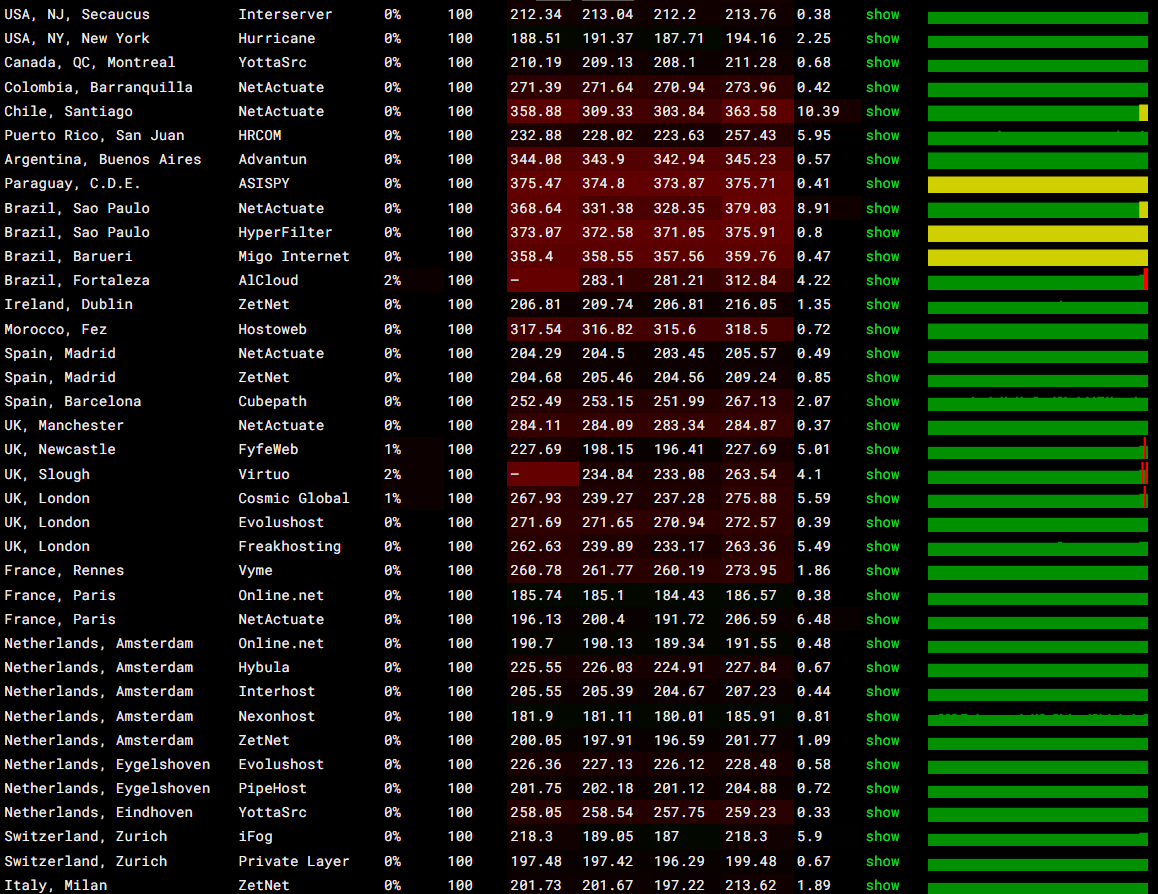The image size is (1158, 894).
Task: Select the 2% loss value for AlCloud
Action: [x=392, y=281]
